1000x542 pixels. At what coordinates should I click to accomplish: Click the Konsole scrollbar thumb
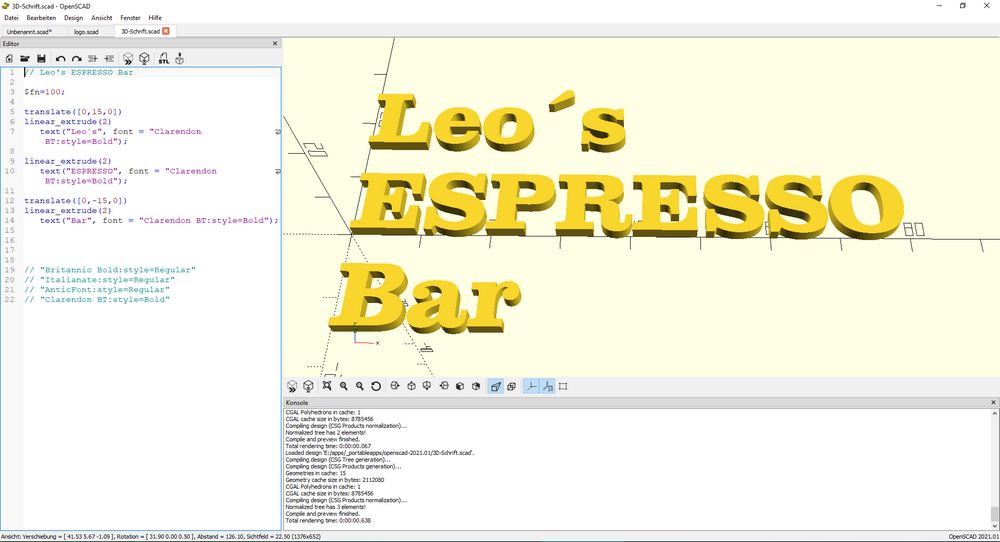(x=994, y=514)
